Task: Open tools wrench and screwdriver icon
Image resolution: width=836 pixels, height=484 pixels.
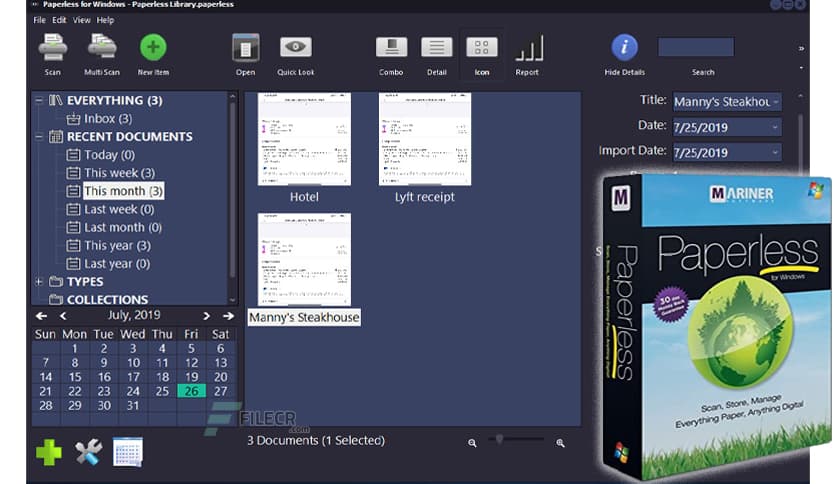Action: (88, 452)
